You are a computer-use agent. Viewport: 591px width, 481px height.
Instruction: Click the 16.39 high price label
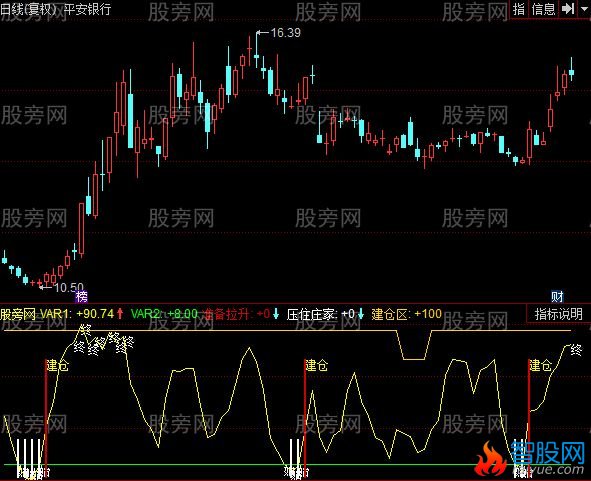[x=286, y=33]
